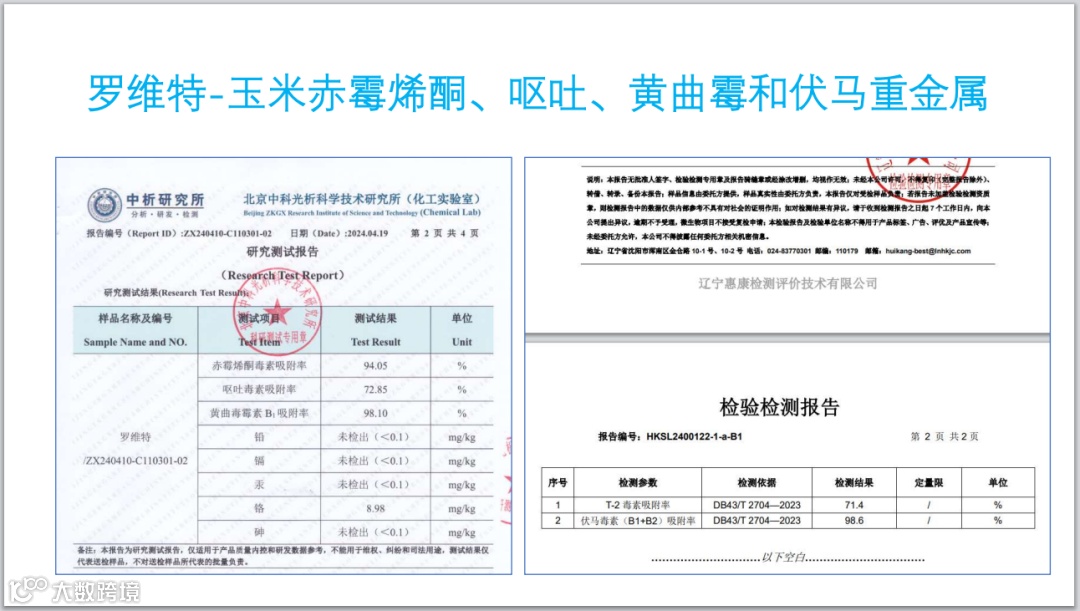This screenshot has height=611, width=1080.
Task: Select the left research test report image
Action: [x=284, y=366]
